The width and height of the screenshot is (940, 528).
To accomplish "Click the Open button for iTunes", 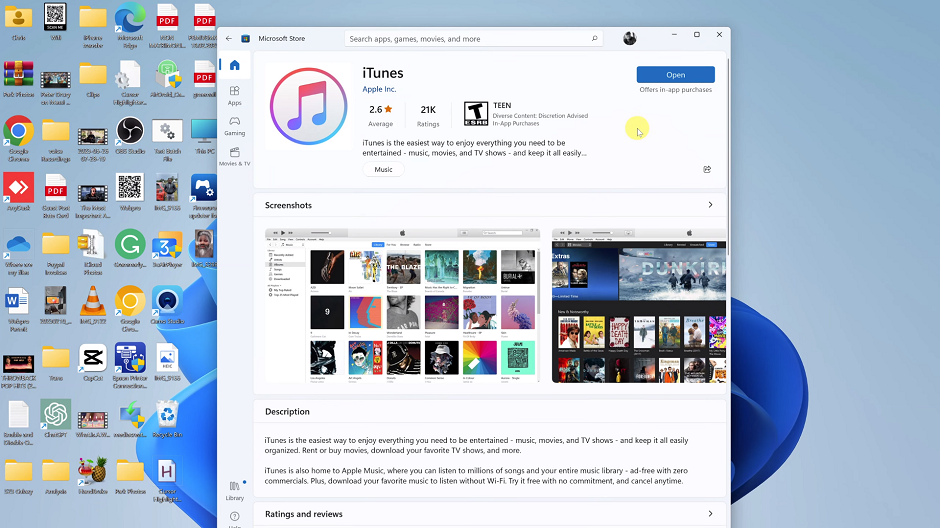I will 675,75.
